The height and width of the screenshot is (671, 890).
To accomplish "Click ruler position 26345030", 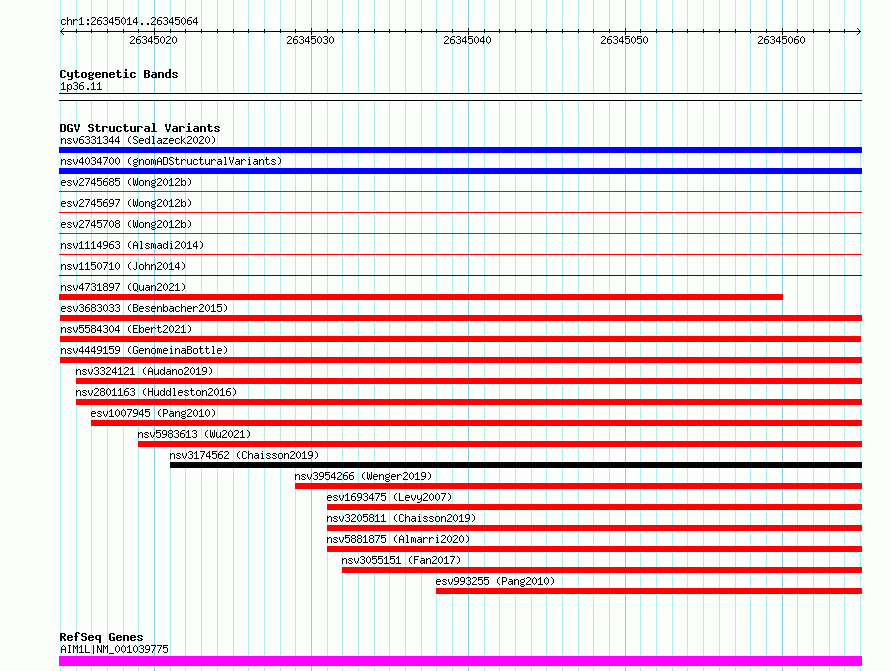I will coord(310,40).
